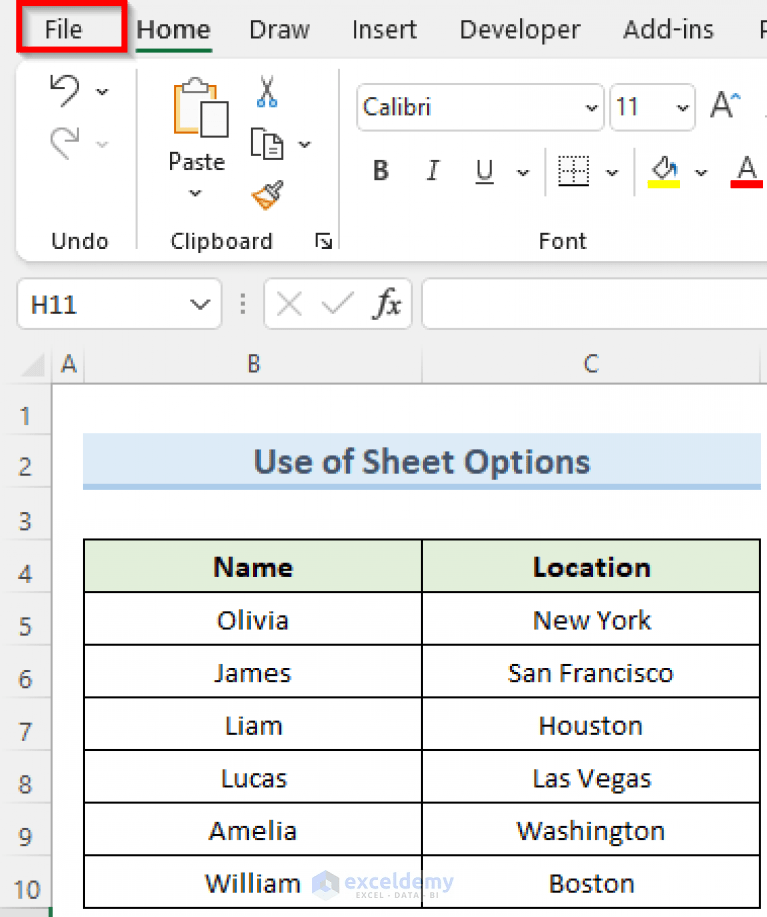Click the File menu

click(62, 29)
